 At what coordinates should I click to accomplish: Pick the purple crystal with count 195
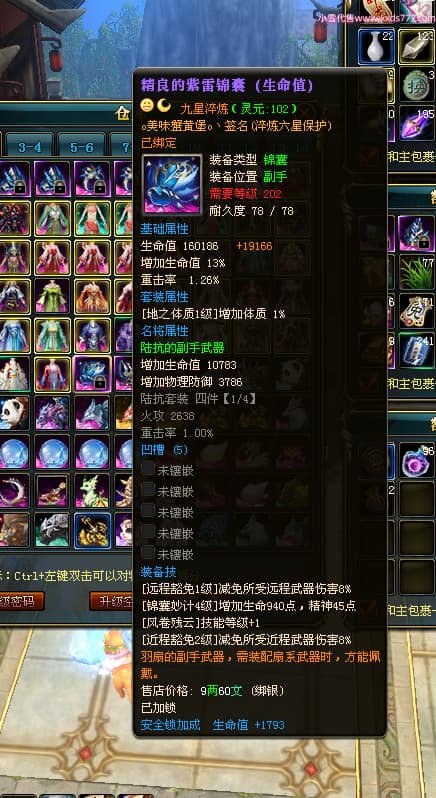[417, 123]
